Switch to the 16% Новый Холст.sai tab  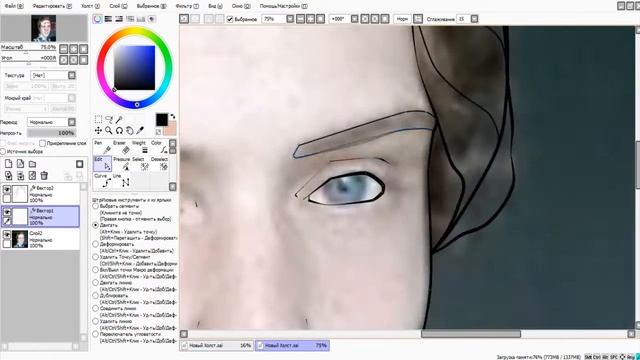click(217, 345)
